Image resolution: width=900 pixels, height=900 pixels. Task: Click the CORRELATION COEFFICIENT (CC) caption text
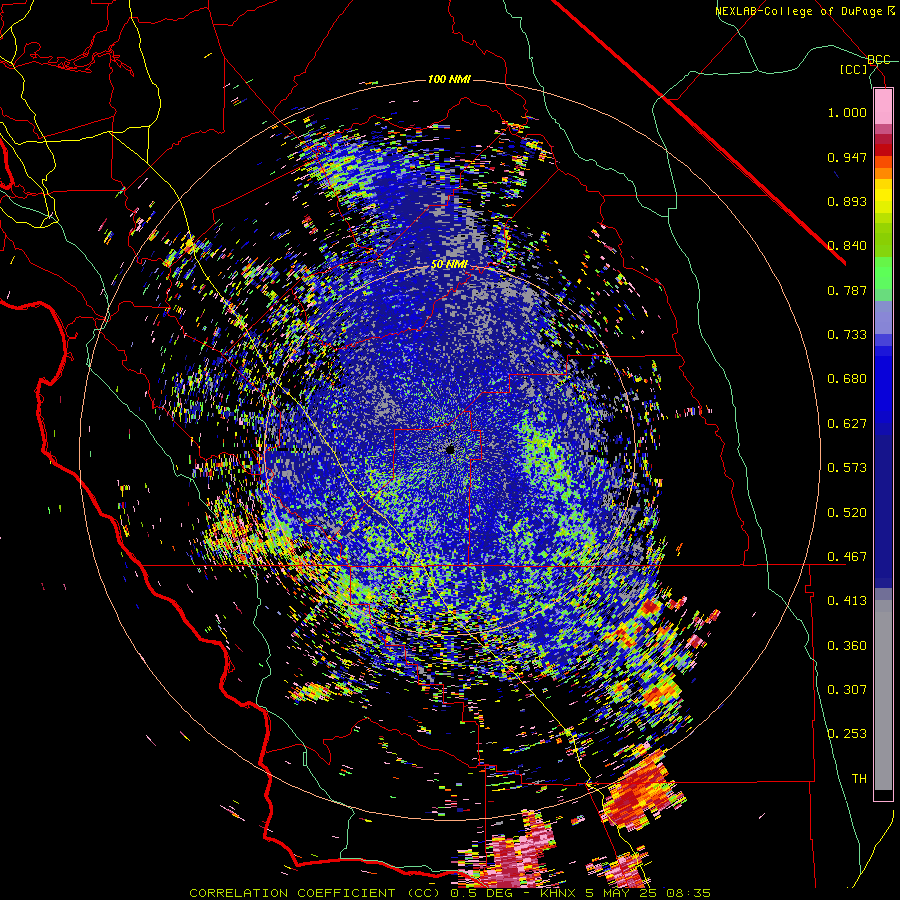[315, 893]
